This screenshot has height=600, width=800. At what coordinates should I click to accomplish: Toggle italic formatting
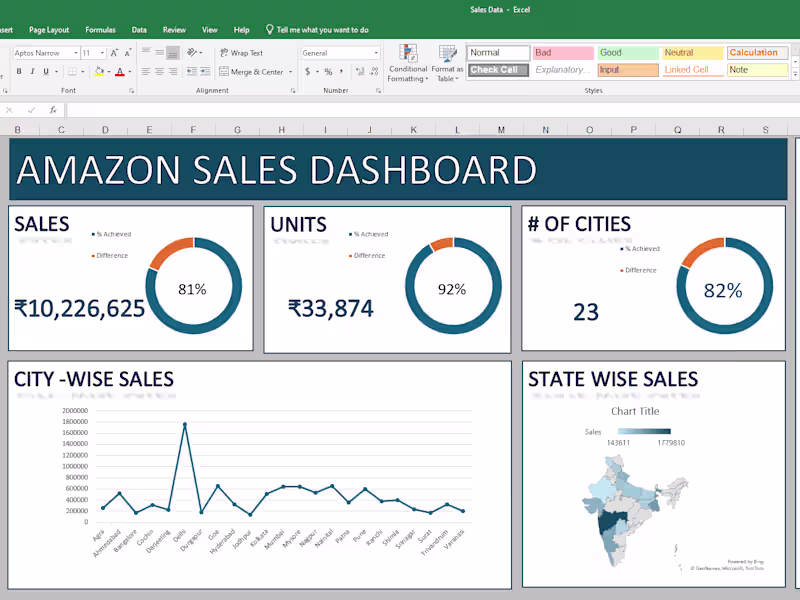tap(30, 72)
